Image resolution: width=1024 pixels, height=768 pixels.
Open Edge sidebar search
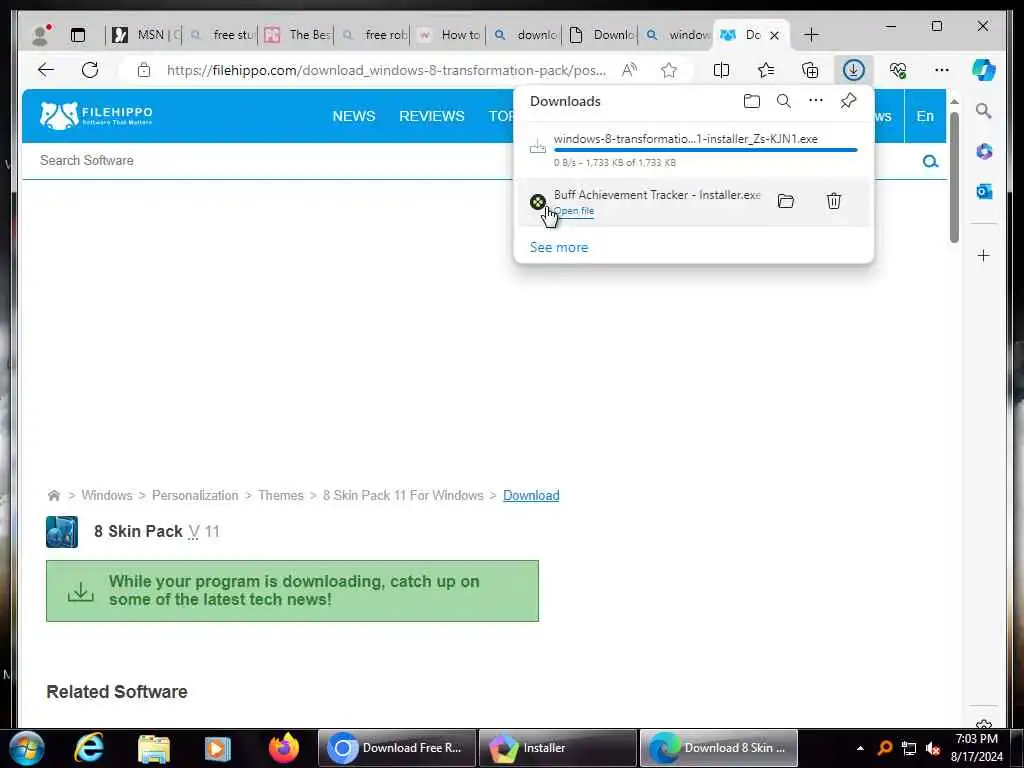point(984,111)
